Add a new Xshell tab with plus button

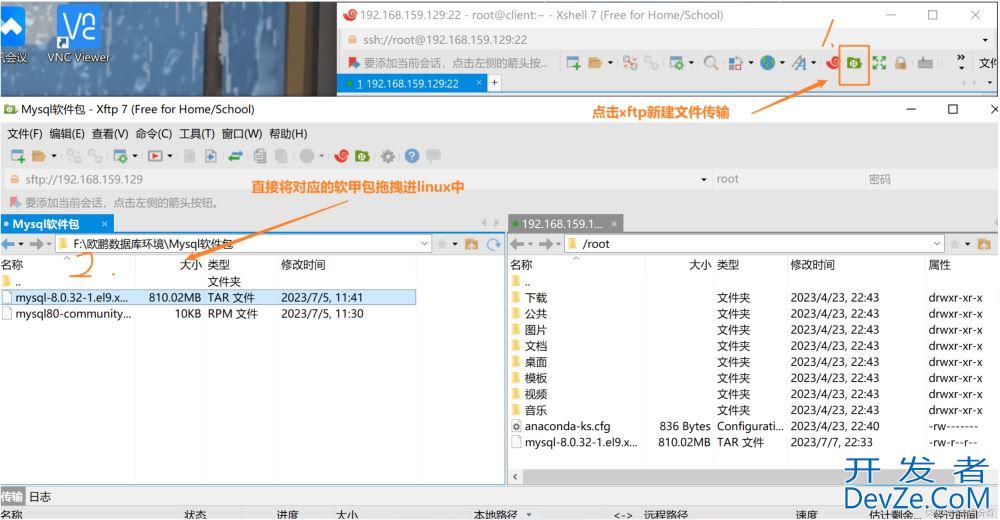[x=494, y=83]
